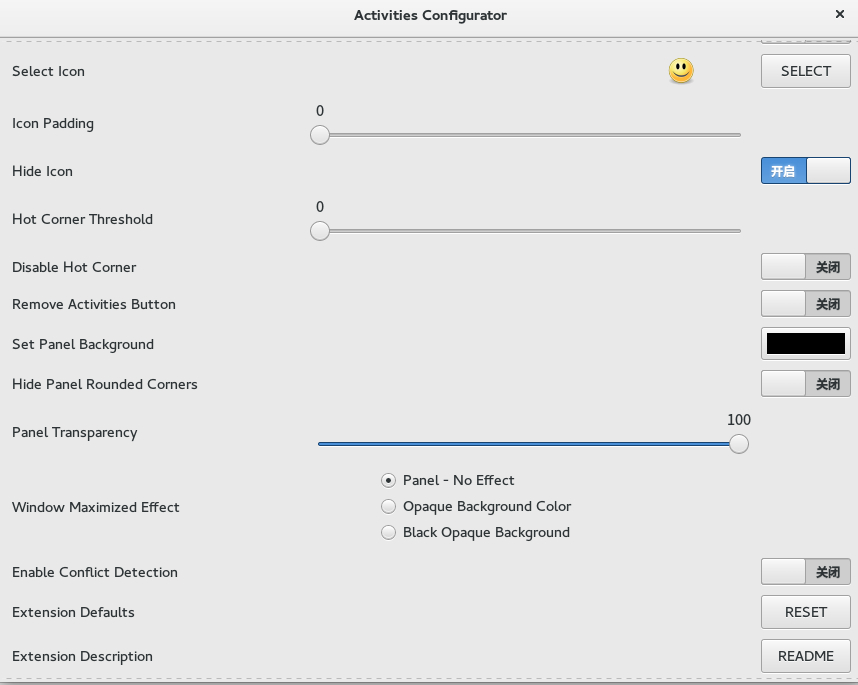Click the Panel Transparency slider handle
Screen dimensions: 858x685
(739, 444)
